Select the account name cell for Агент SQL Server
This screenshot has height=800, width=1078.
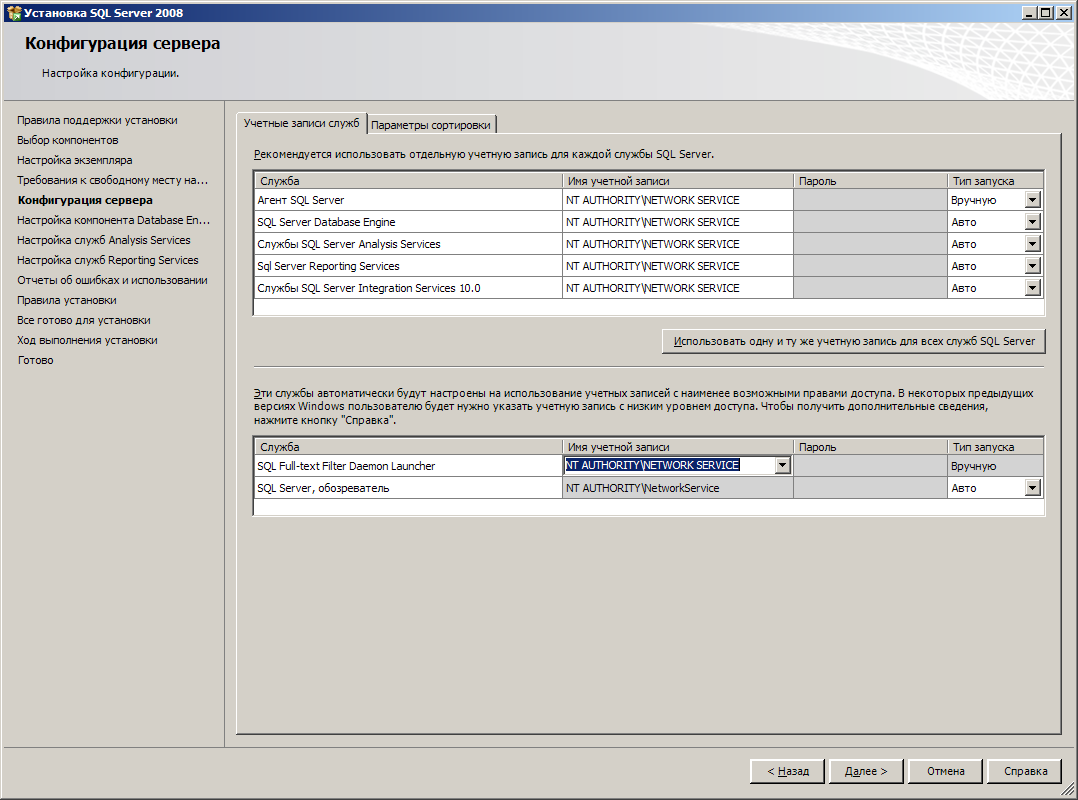click(678, 200)
